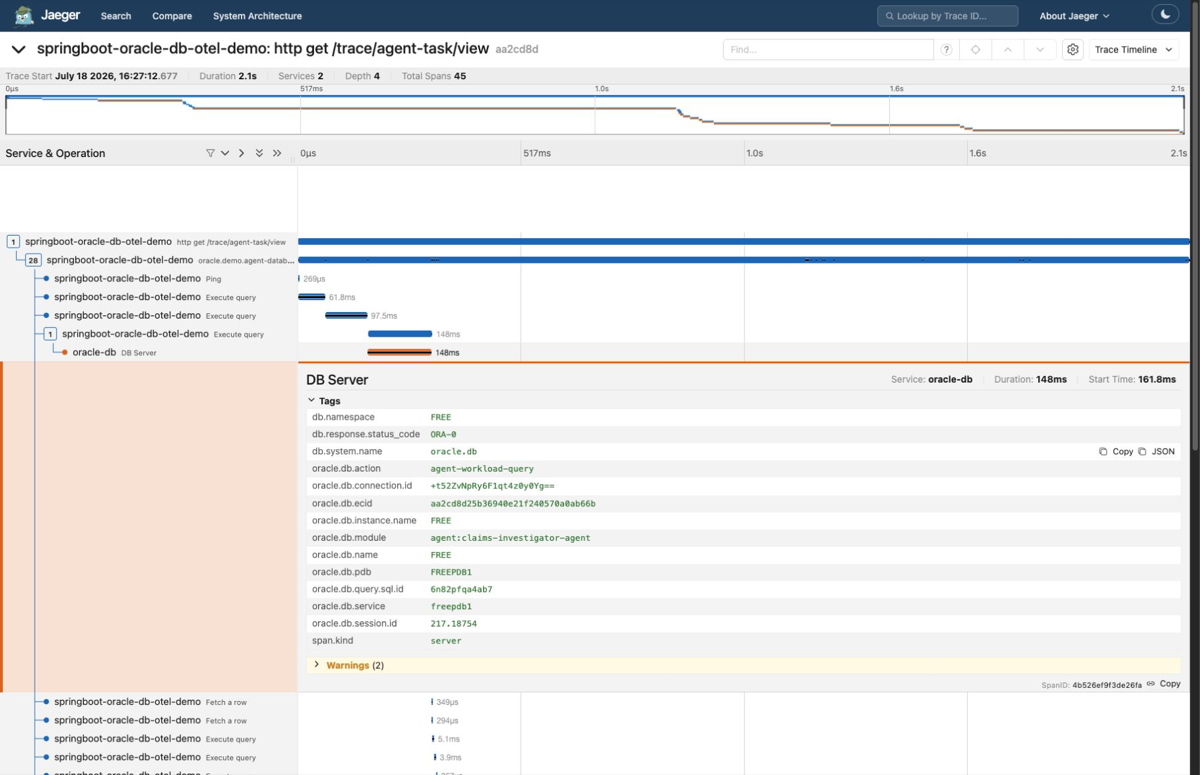Click the 517ms timeline tick label
This screenshot has height=775, width=1200.
coord(537,153)
